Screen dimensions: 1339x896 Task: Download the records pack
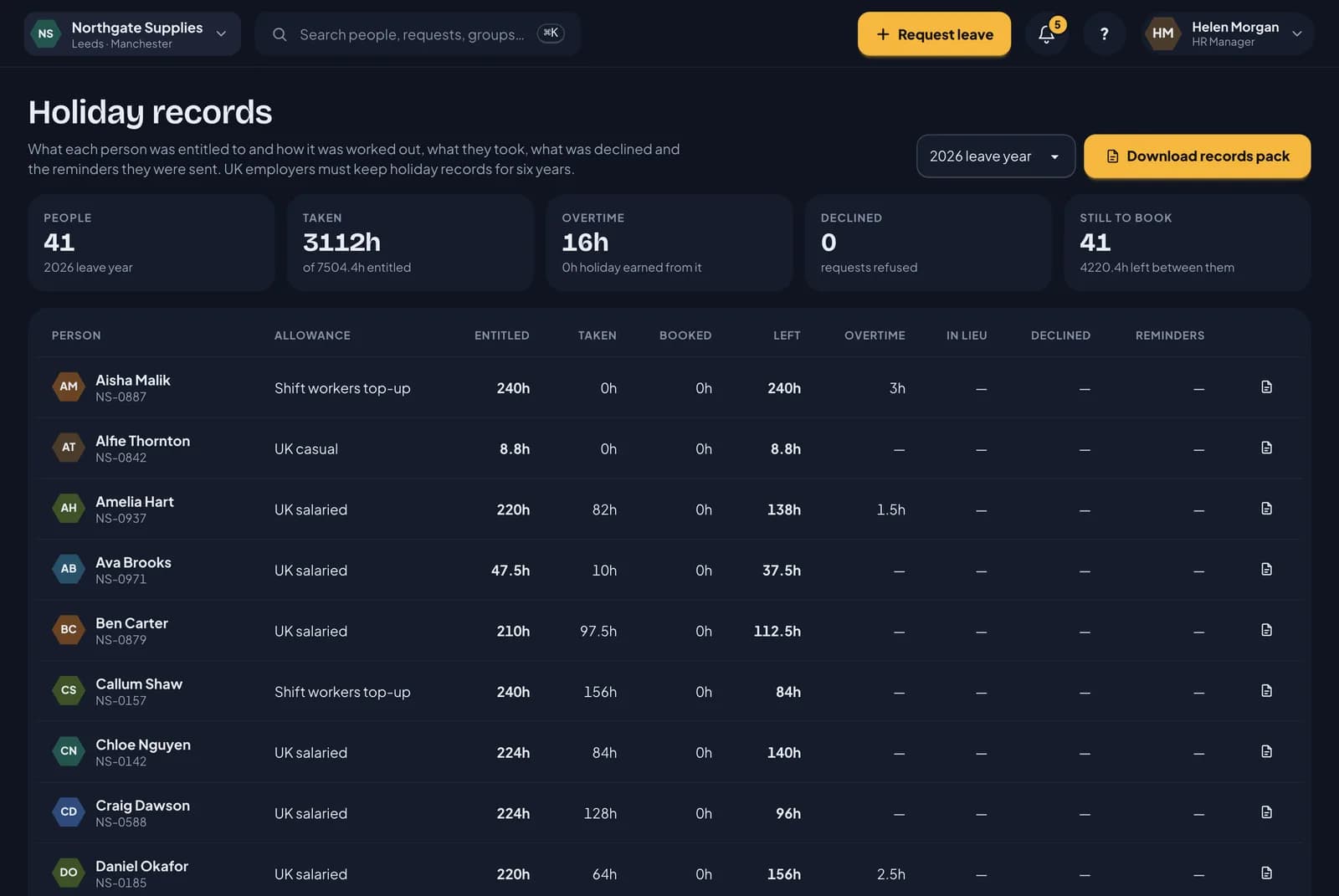1197,156
